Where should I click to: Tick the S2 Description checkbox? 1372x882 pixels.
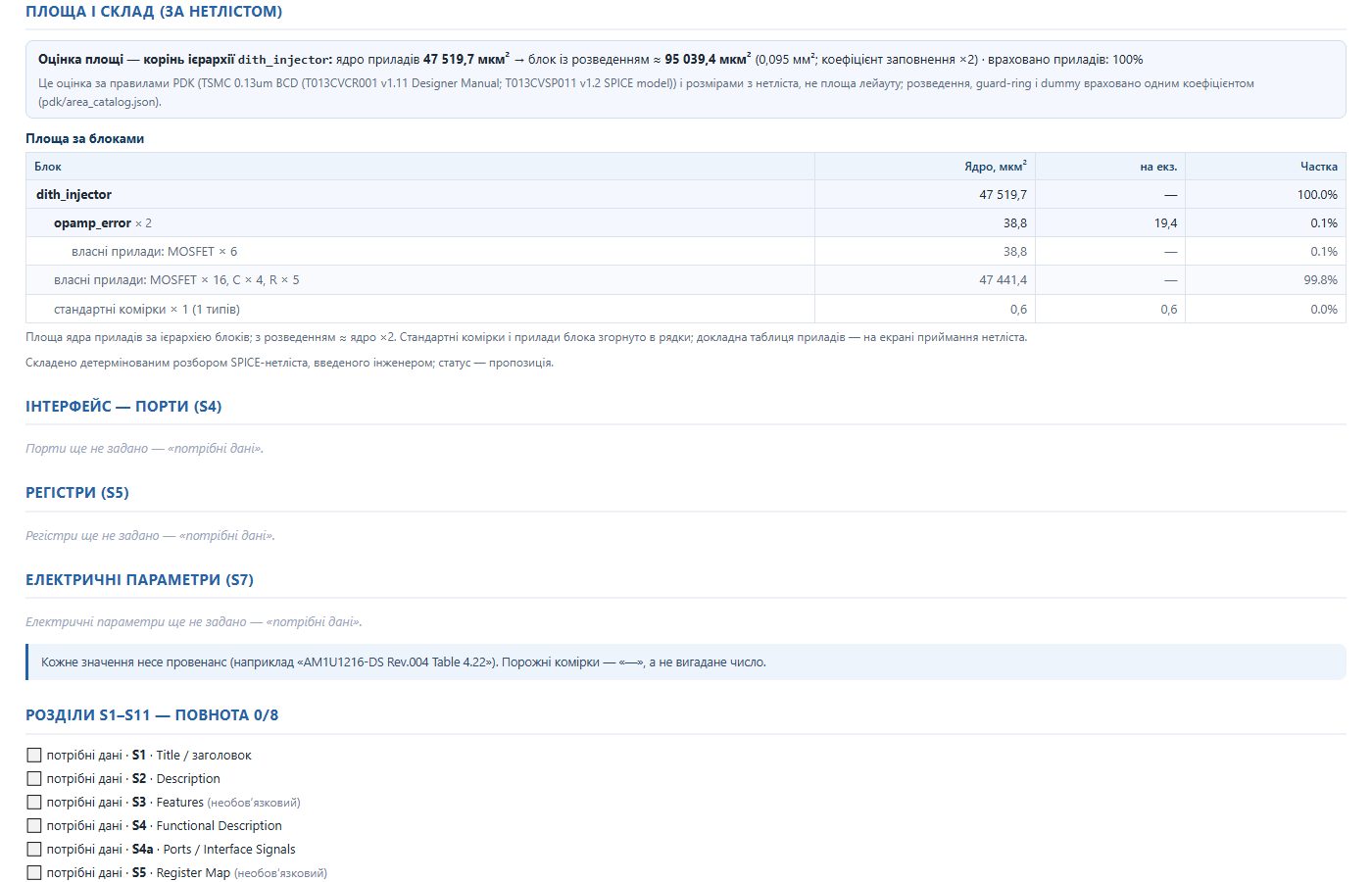[34, 778]
